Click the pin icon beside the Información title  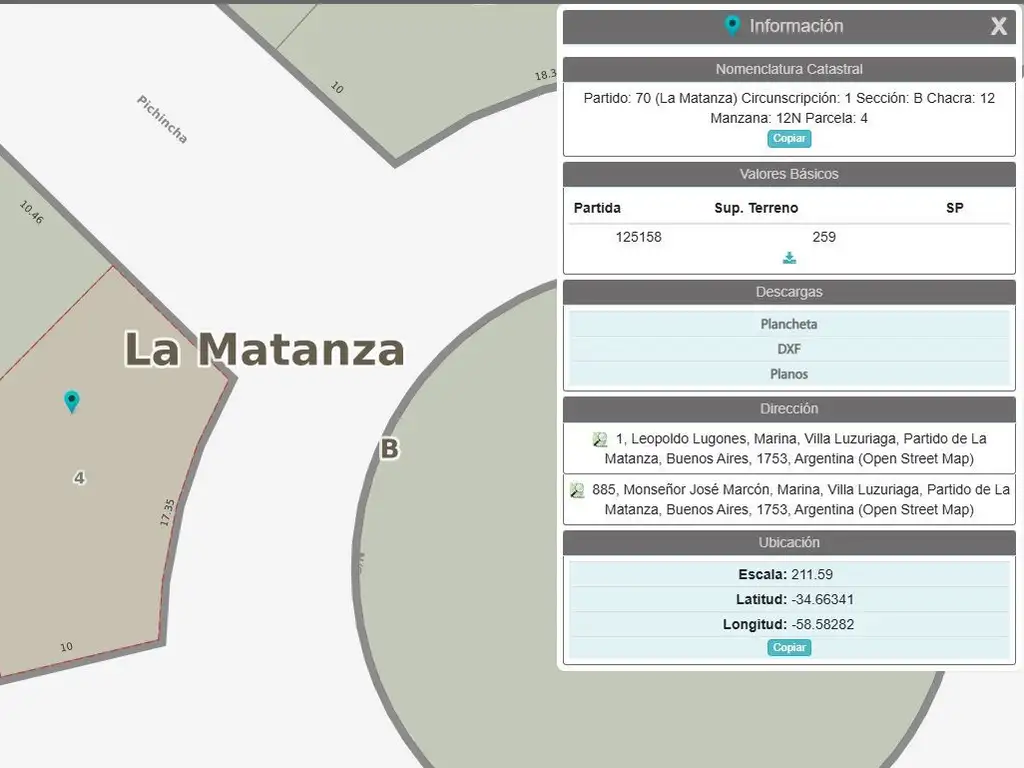[732, 26]
